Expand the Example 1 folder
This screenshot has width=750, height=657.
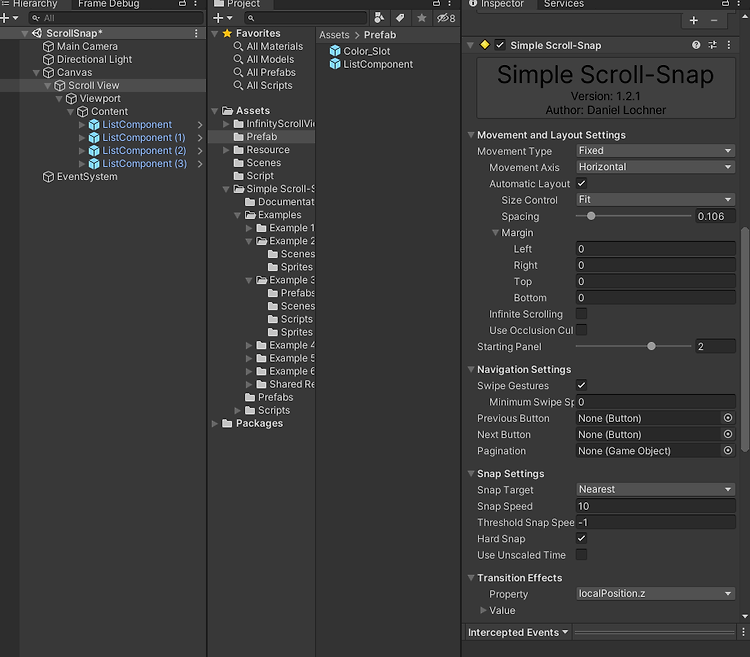(x=249, y=228)
